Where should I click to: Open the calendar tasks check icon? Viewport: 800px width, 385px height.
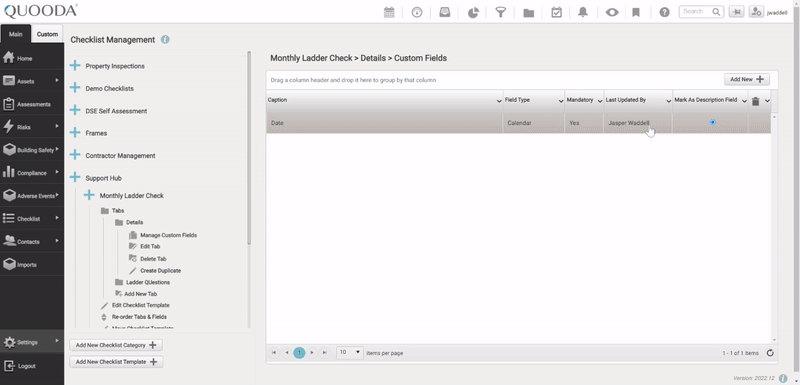click(x=557, y=12)
